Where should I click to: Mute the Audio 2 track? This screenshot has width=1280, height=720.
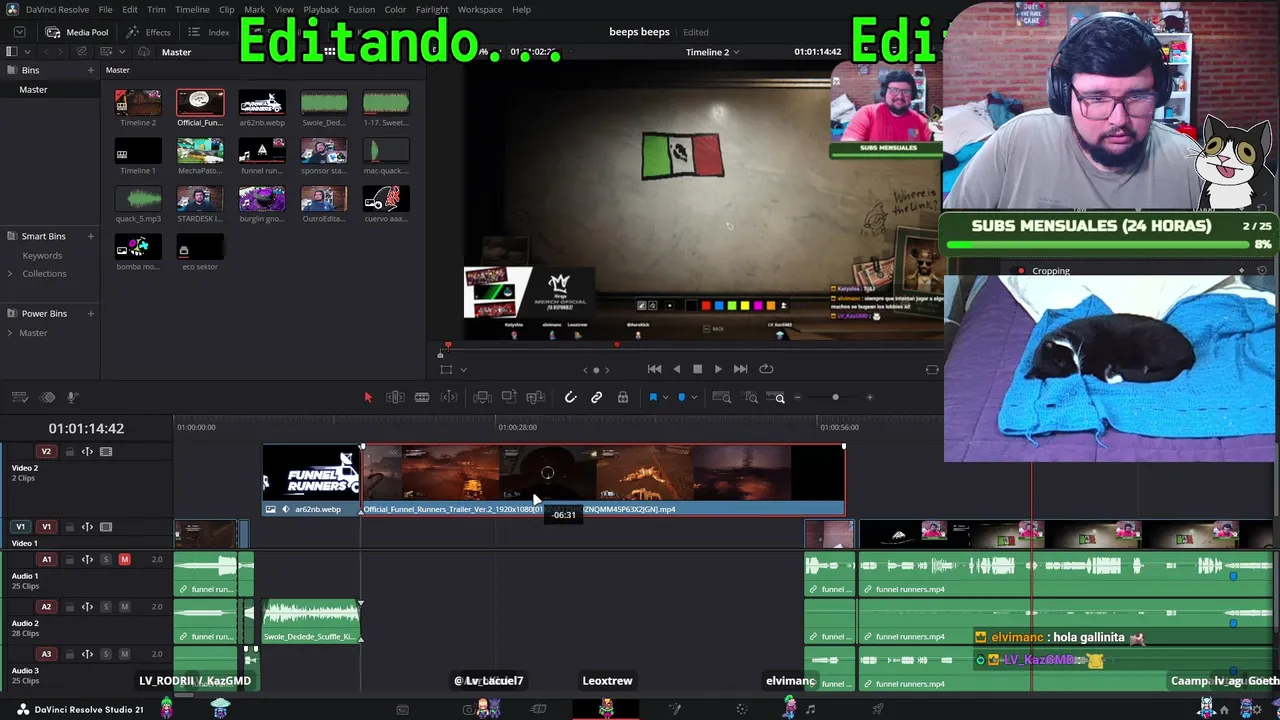(x=125, y=607)
